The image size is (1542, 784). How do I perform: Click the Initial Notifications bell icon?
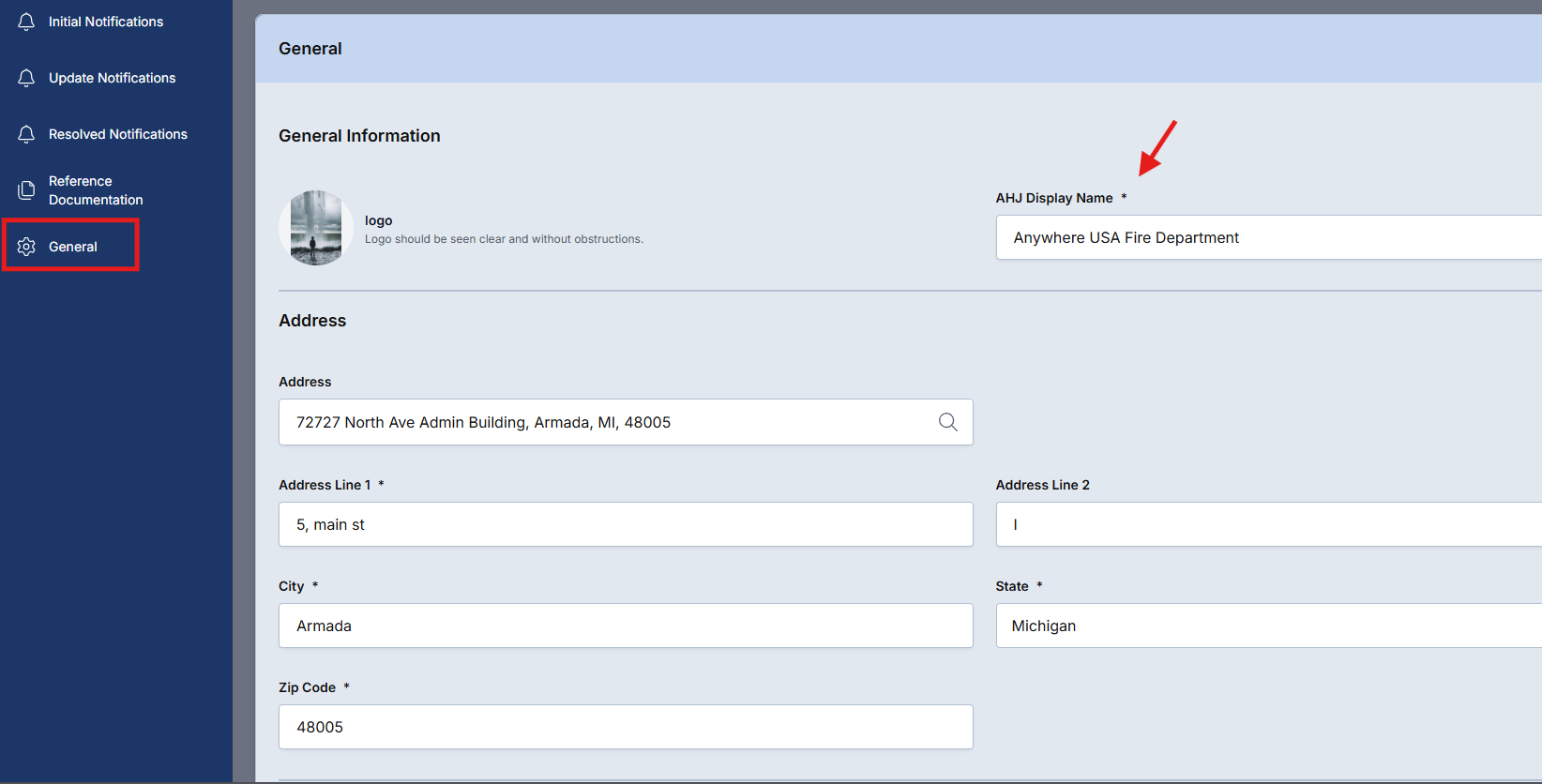coord(26,22)
